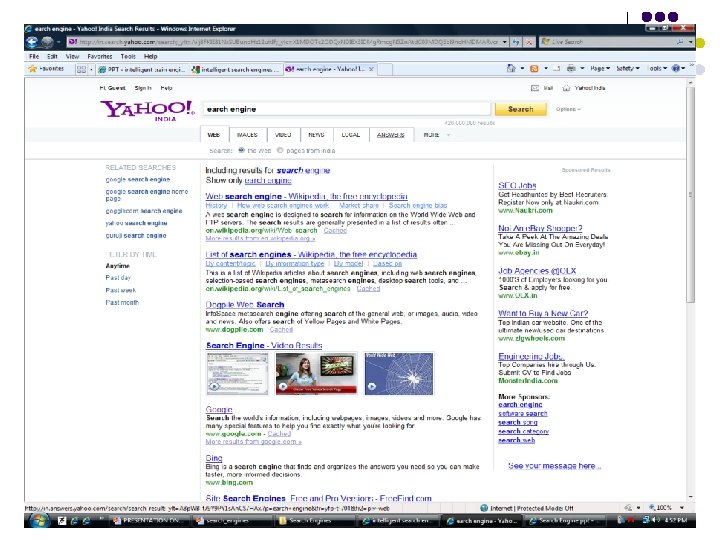The width and height of the screenshot is (720, 540).
Task: Open Dogpile Web Search result
Action: coord(245,304)
